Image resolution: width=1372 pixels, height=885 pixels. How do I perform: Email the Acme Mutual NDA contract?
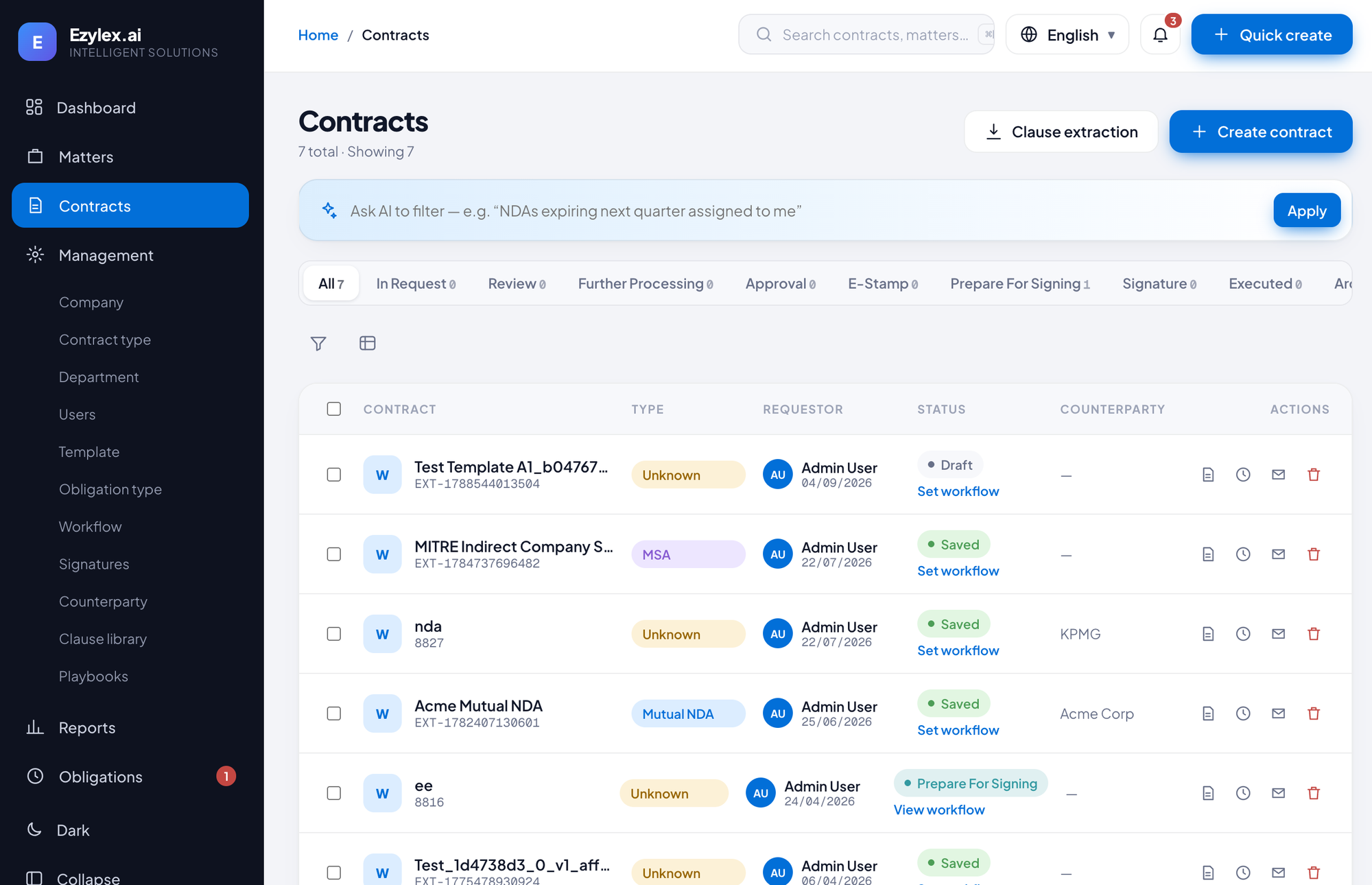(x=1278, y=713)
